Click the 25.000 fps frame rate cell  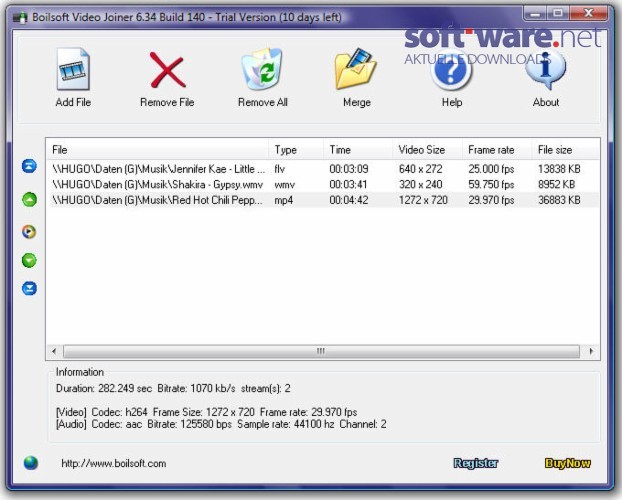point(491,169)
